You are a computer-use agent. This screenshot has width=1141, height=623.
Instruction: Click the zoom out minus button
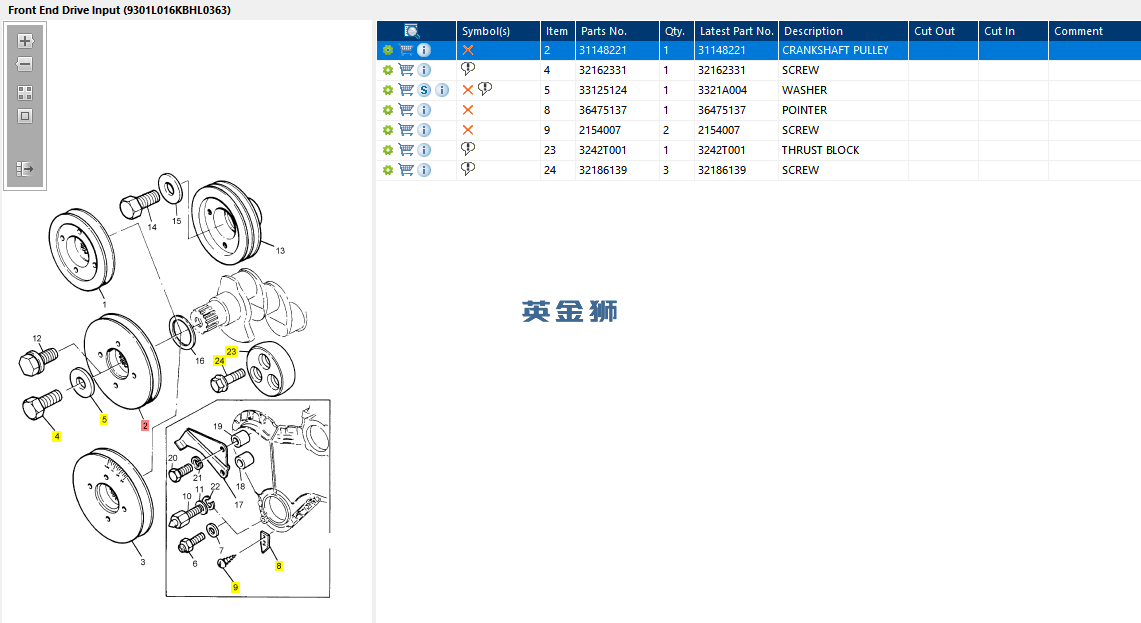tap(25, 64)
